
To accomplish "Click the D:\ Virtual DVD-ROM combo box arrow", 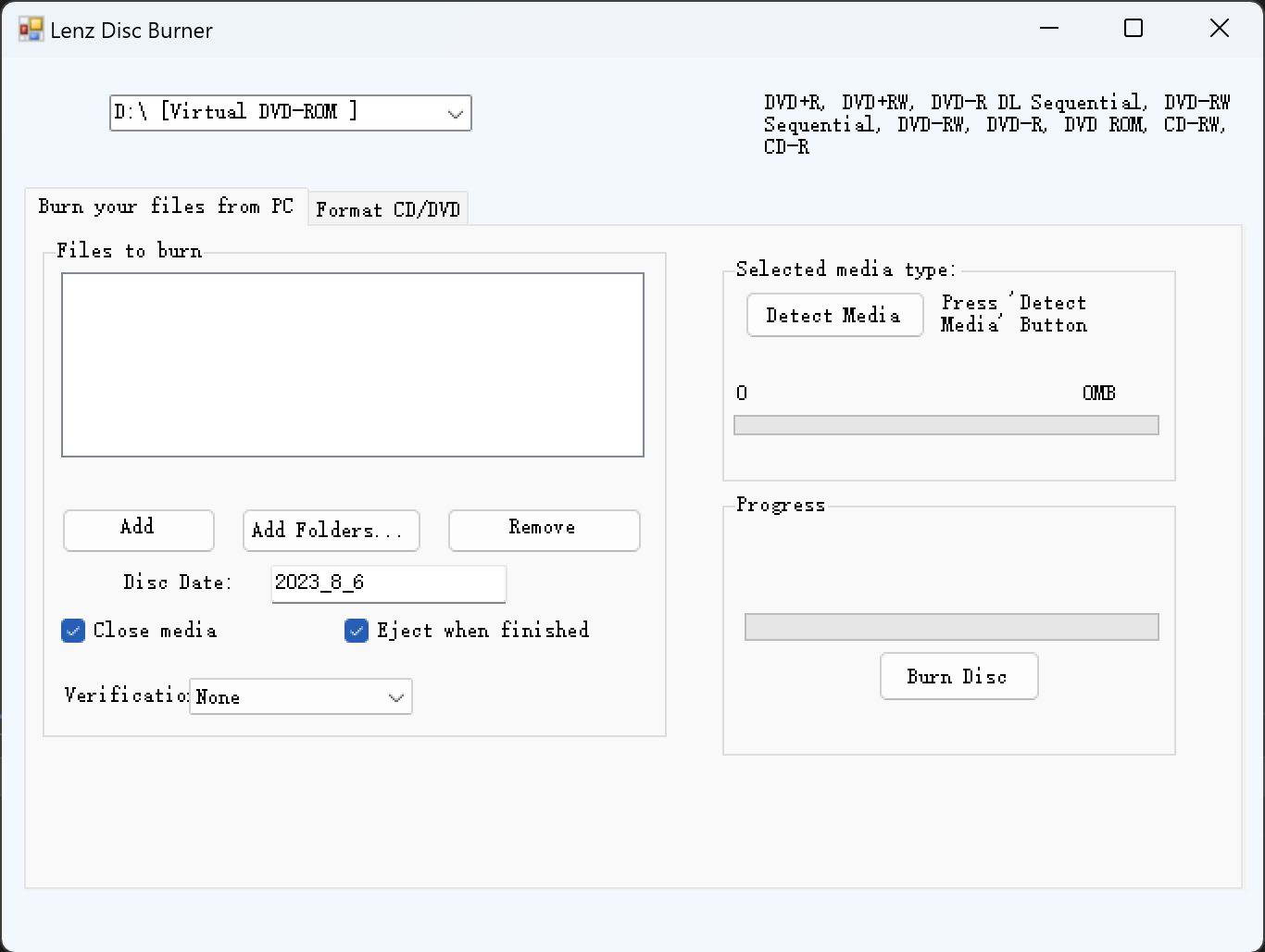I will pos(453,112).
